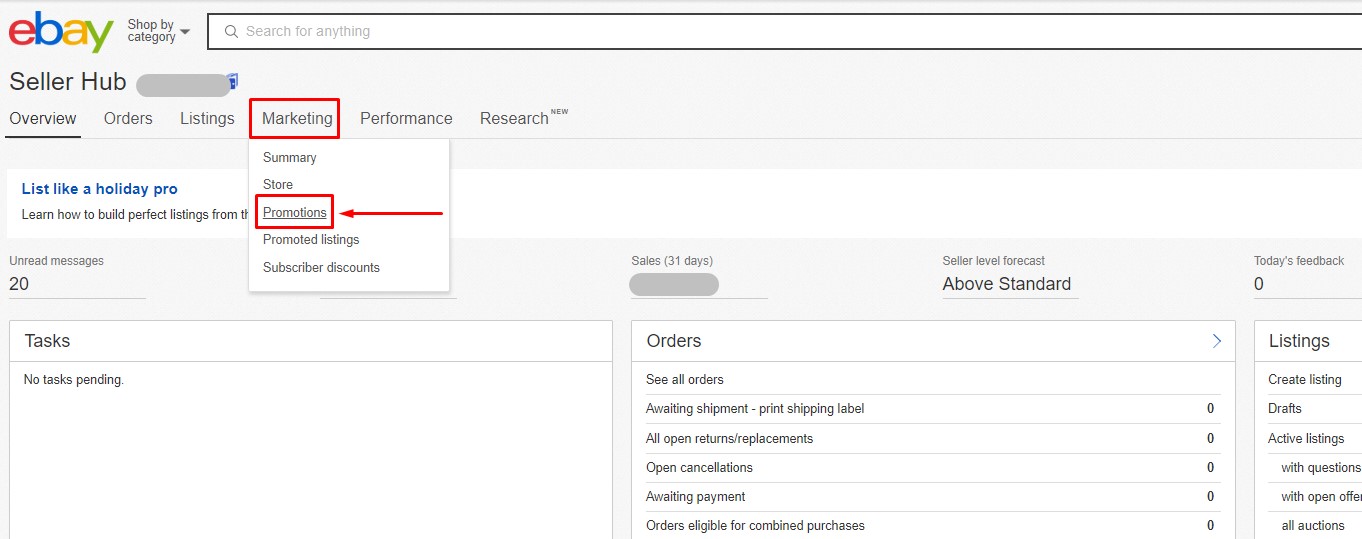Open the List like a holiday pro link

click(x=99, y=188)
